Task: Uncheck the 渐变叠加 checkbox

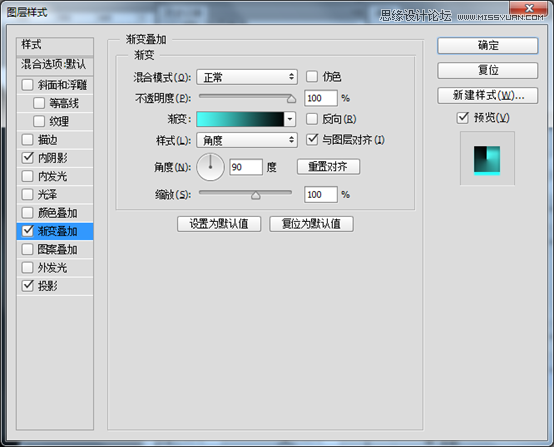Action: click(x=28, y=231)
